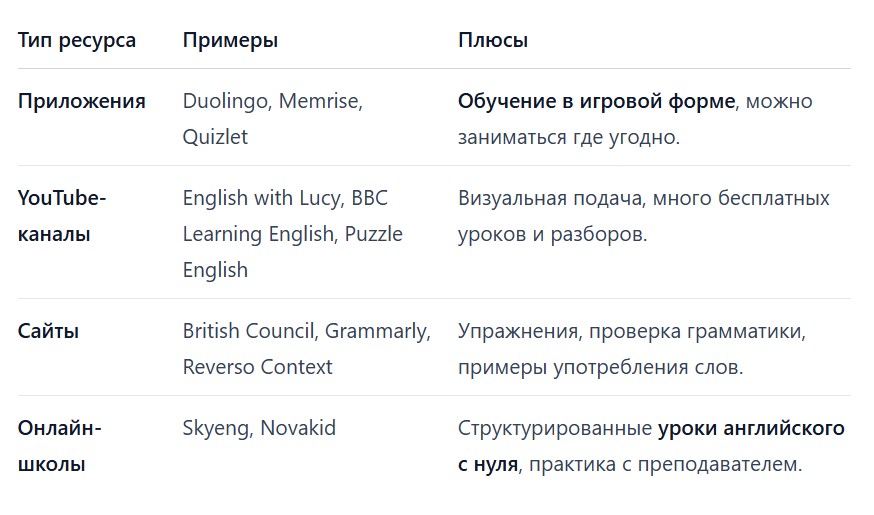Click the "Reverso Context" text
Image resolution: width=874 pixels, height=515 pixels.
click(257, 367)
